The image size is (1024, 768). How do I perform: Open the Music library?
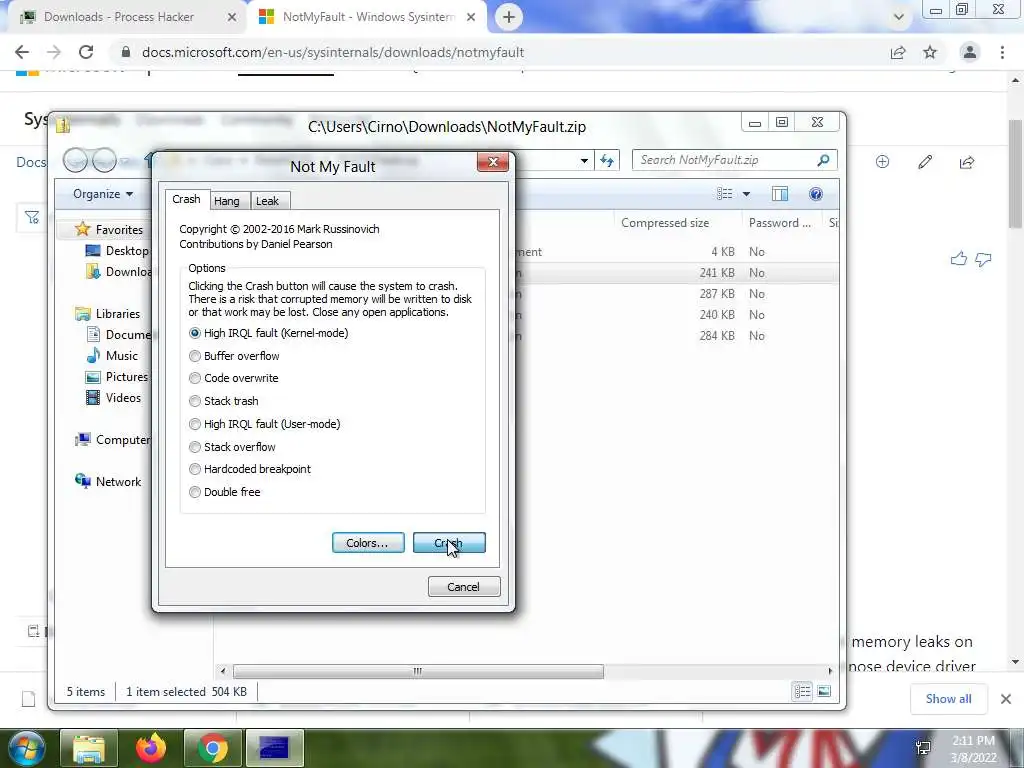112,356
